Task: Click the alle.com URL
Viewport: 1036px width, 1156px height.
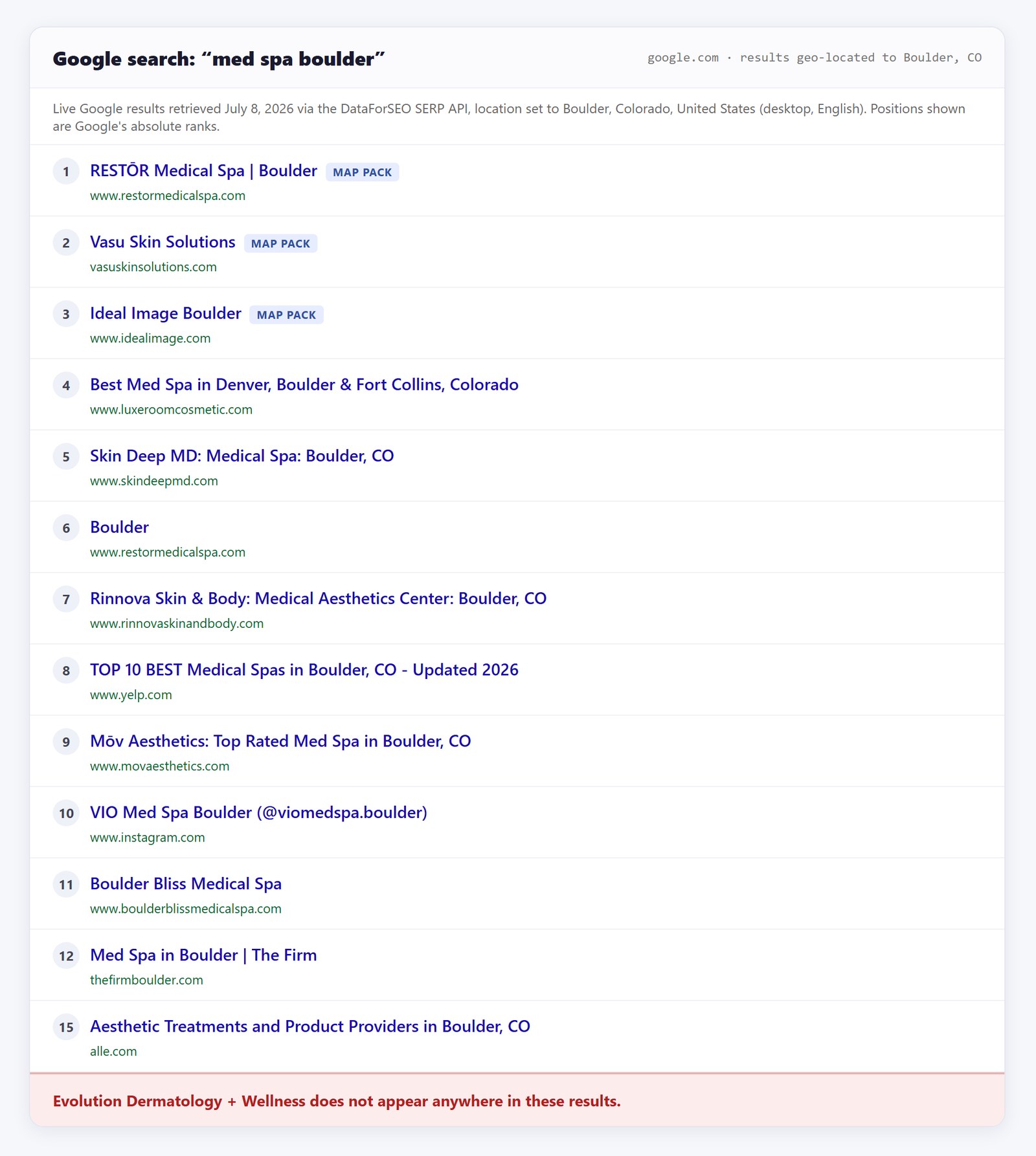Action: pos(113,1051)
